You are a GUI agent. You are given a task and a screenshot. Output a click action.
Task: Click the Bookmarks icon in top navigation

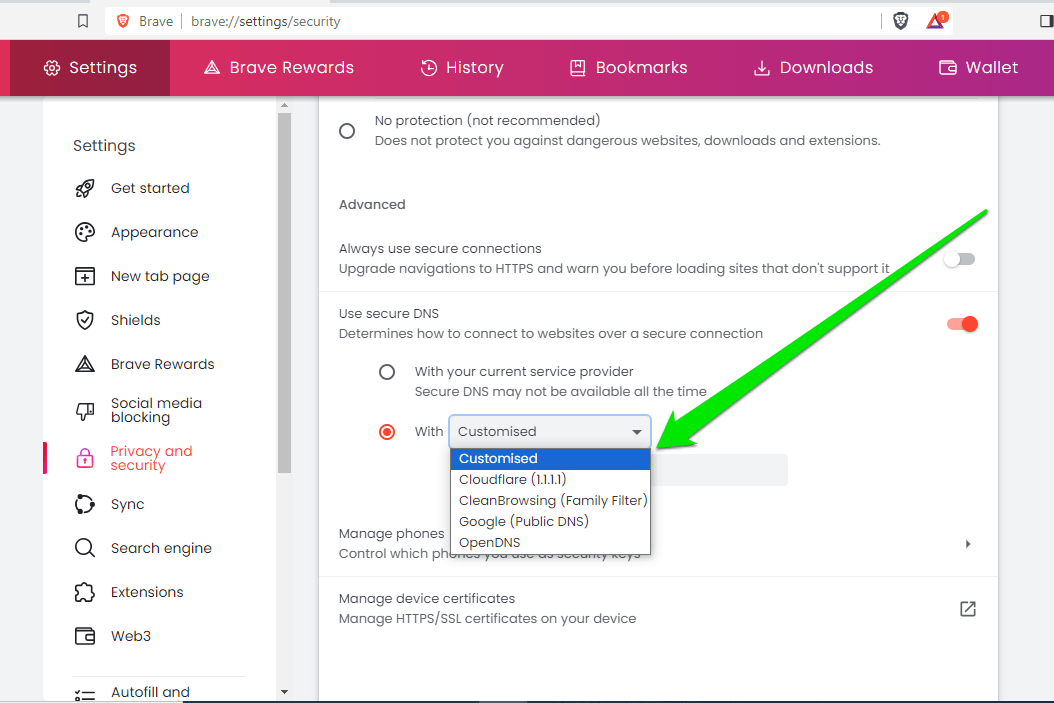[x=577, y=68]
